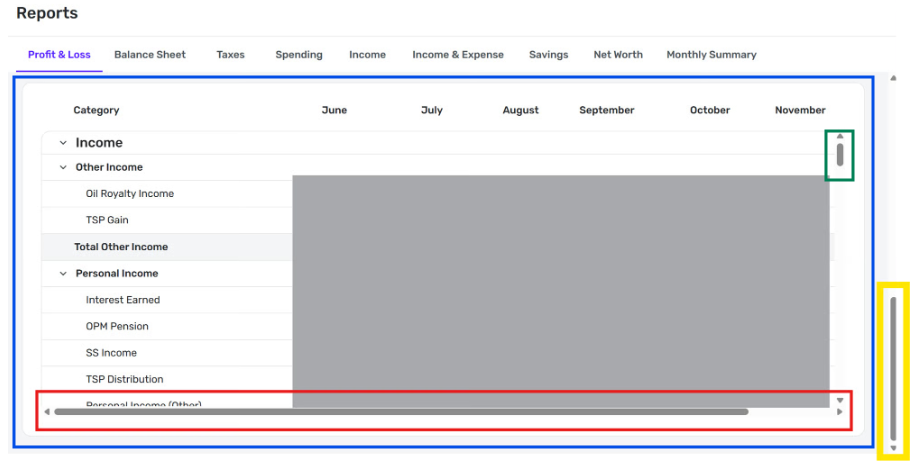Click the October column header
The image size is (918, 467).
(710, 110)
